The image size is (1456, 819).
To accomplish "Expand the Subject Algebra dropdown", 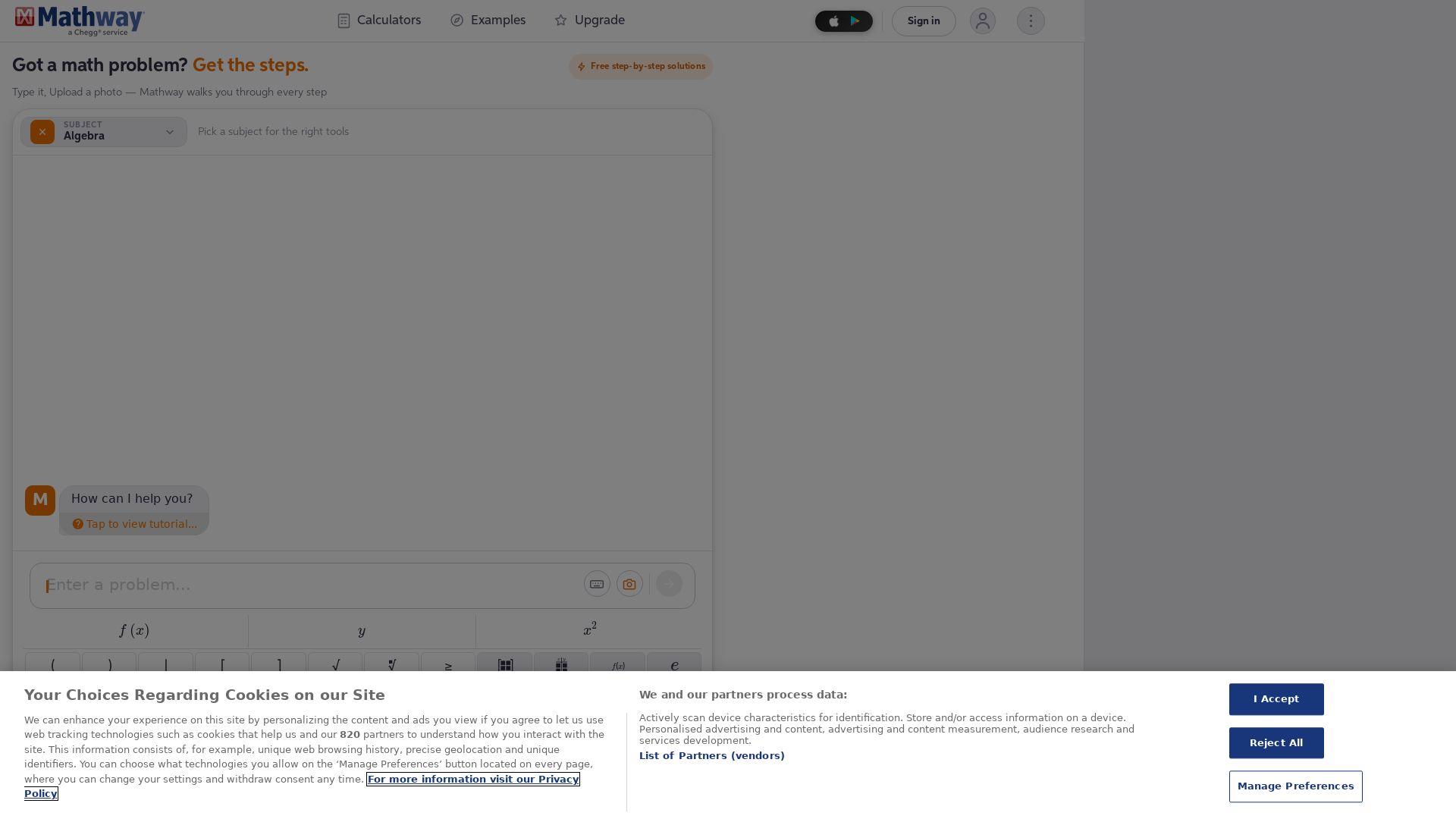I will [x=104, y=132].
